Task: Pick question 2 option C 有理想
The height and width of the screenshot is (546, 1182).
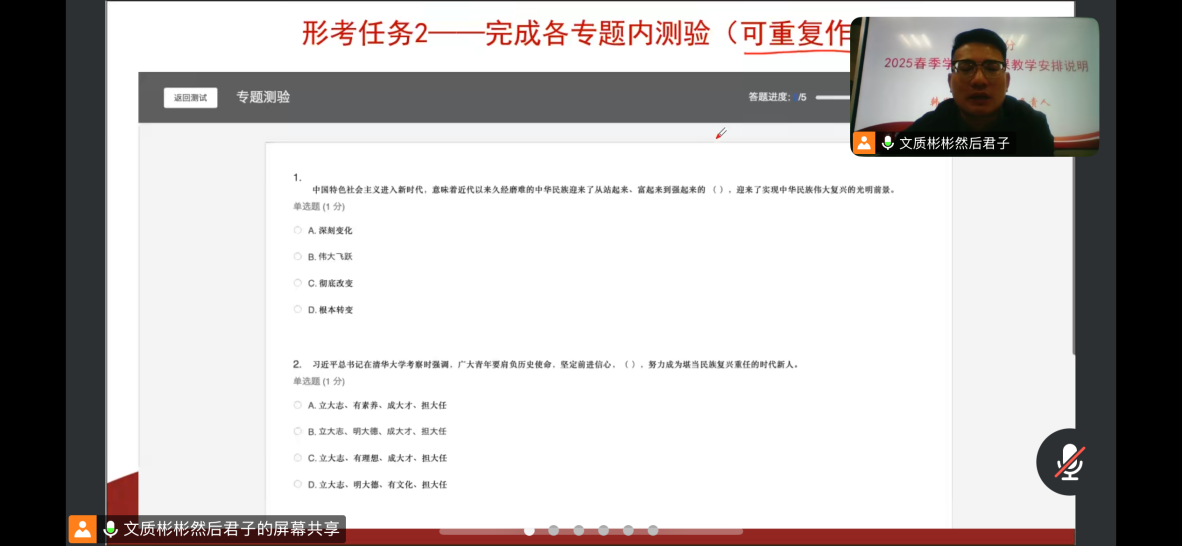Action: click(298, 458)
